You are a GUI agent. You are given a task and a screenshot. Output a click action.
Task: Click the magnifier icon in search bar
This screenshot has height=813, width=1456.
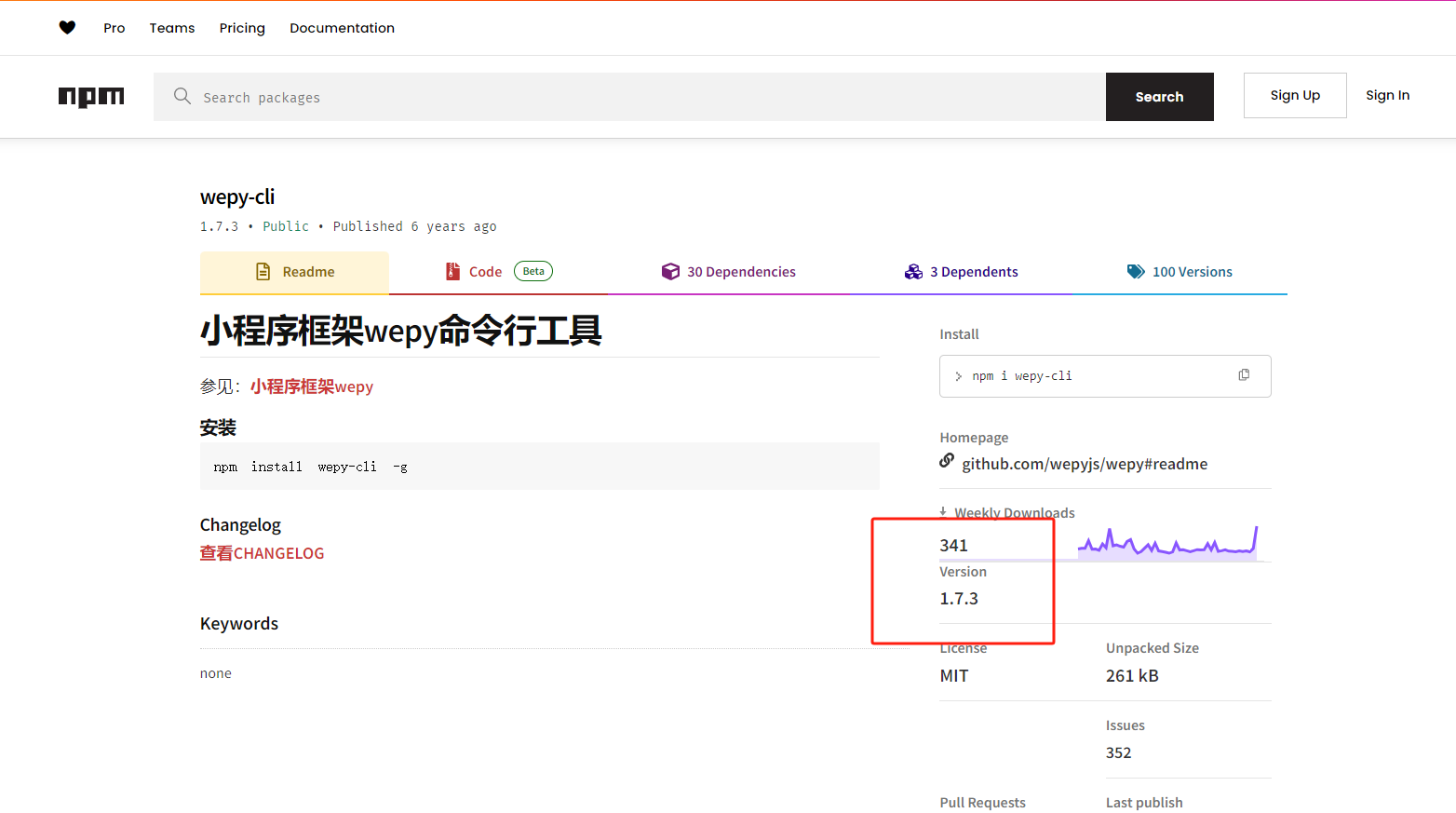[x=182, y=96]
